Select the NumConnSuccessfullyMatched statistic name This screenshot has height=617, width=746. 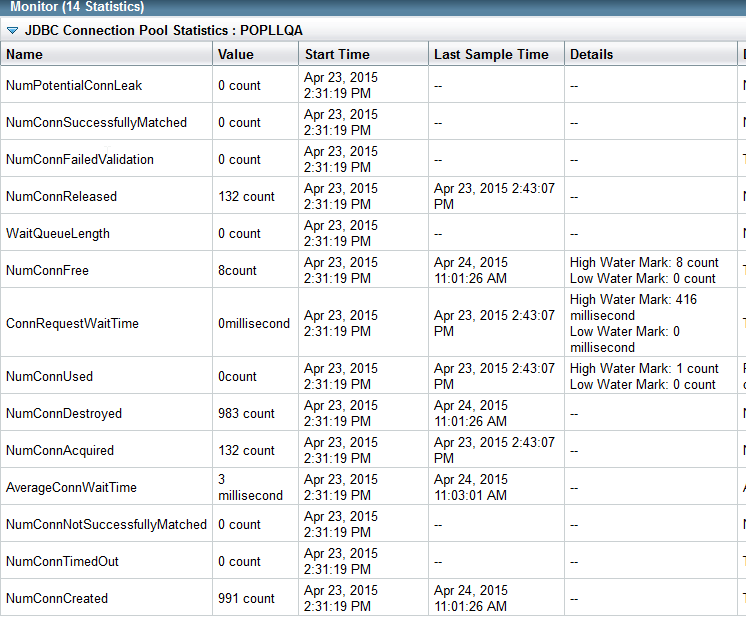96,123
